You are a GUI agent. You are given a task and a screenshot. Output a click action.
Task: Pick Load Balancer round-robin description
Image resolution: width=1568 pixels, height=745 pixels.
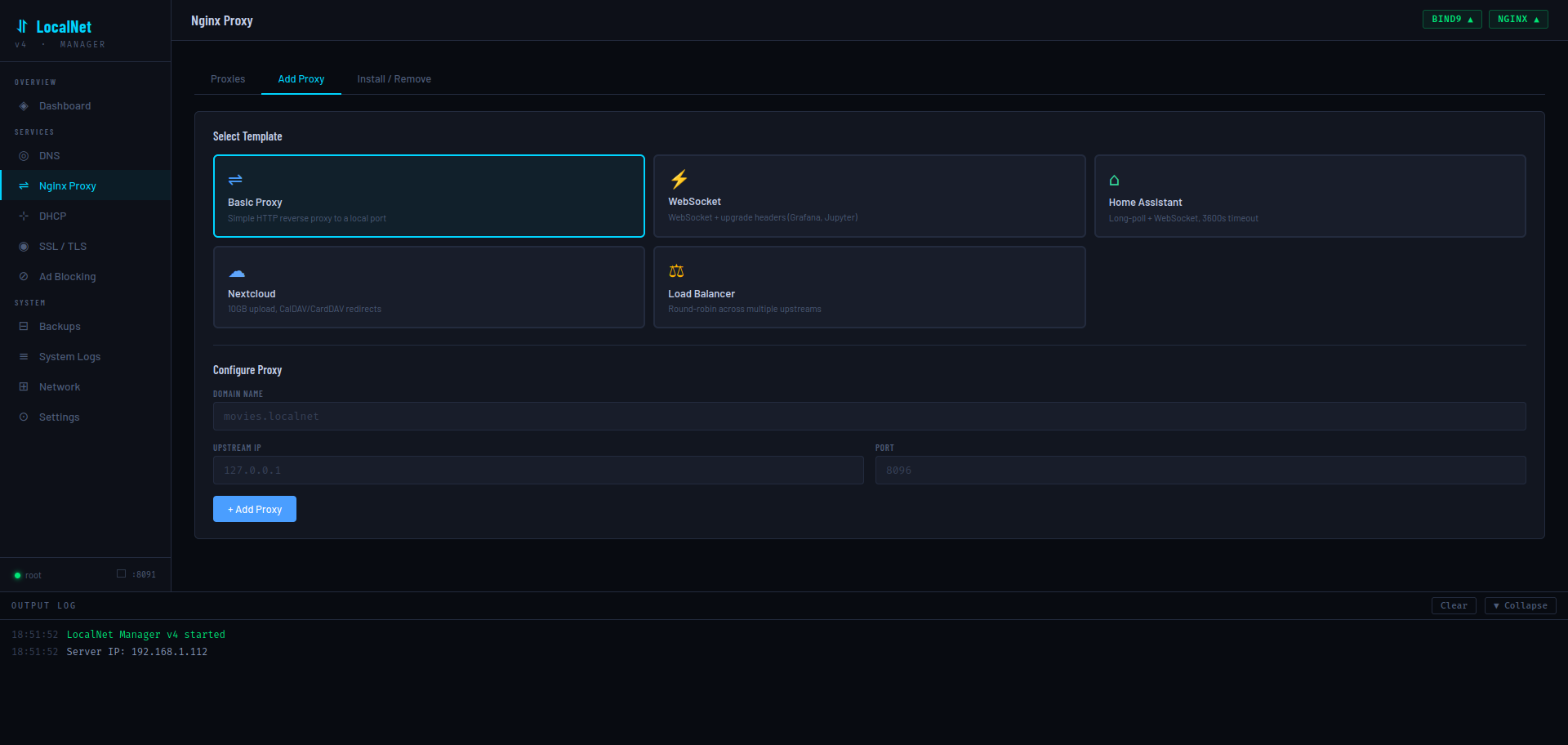745,310
